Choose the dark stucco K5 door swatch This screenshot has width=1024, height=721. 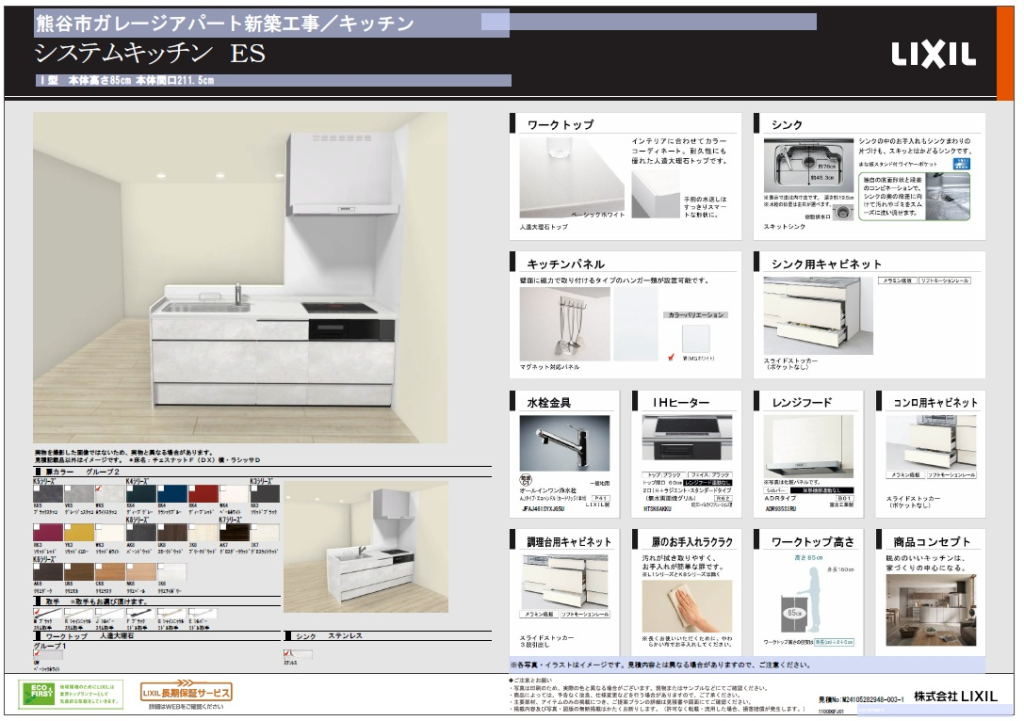click(x=47, y=494)
